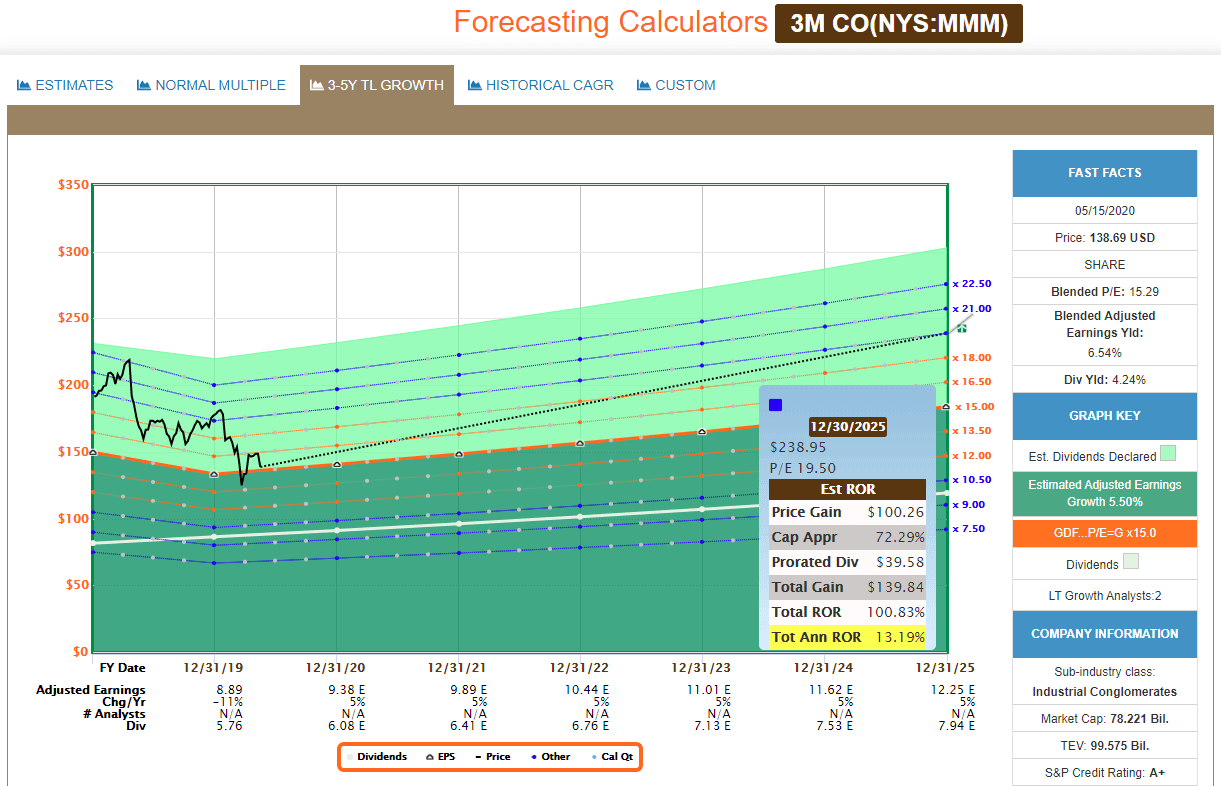The height and width of the screenshot is (786, 1221).
Task: Click the chart icon beside Normal Multiple
Action: coord(144,85)
